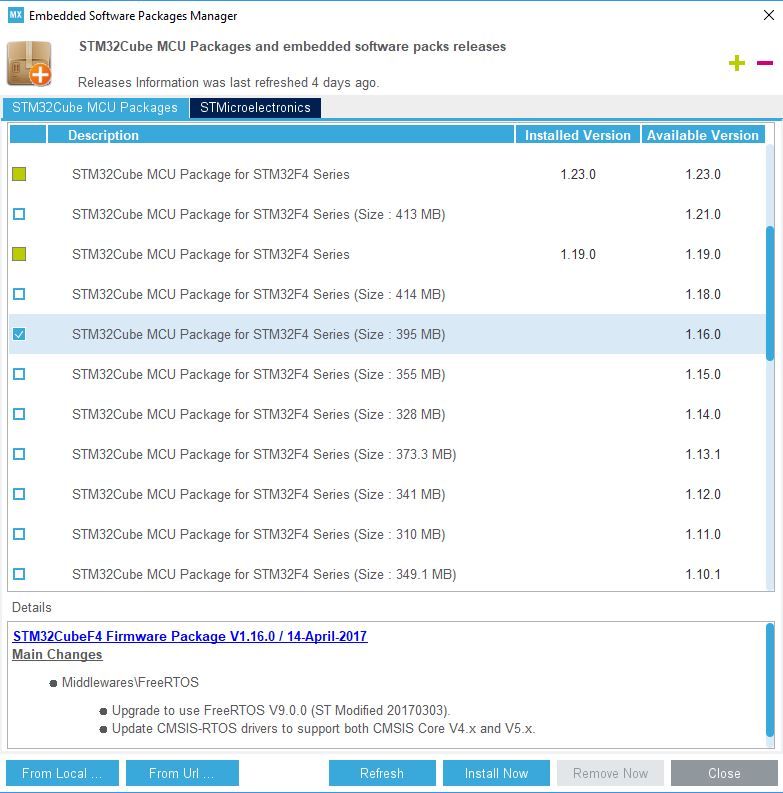This screenshot has width=783, height=793.
Task: Click available version 1.13.1 cell
Action: point(703,454)
